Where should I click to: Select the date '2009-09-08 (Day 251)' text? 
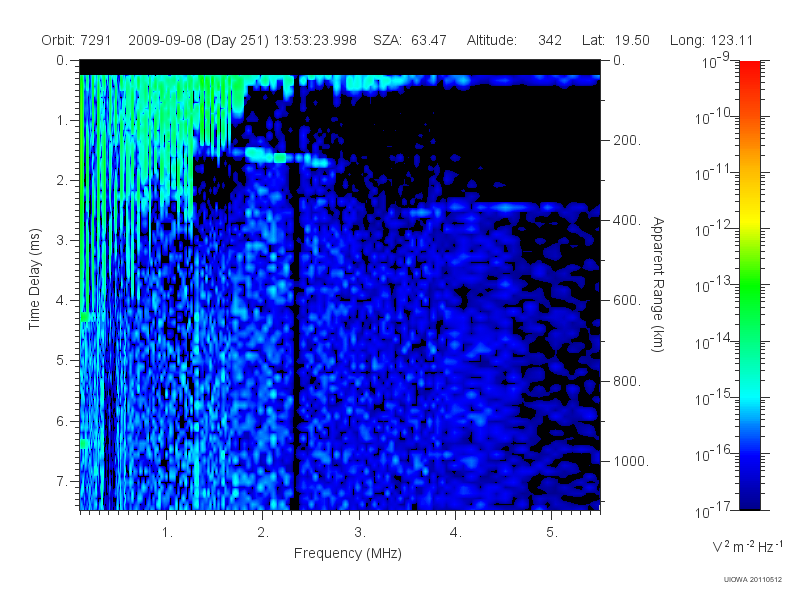pyautogui.click(x=198, y=40)
